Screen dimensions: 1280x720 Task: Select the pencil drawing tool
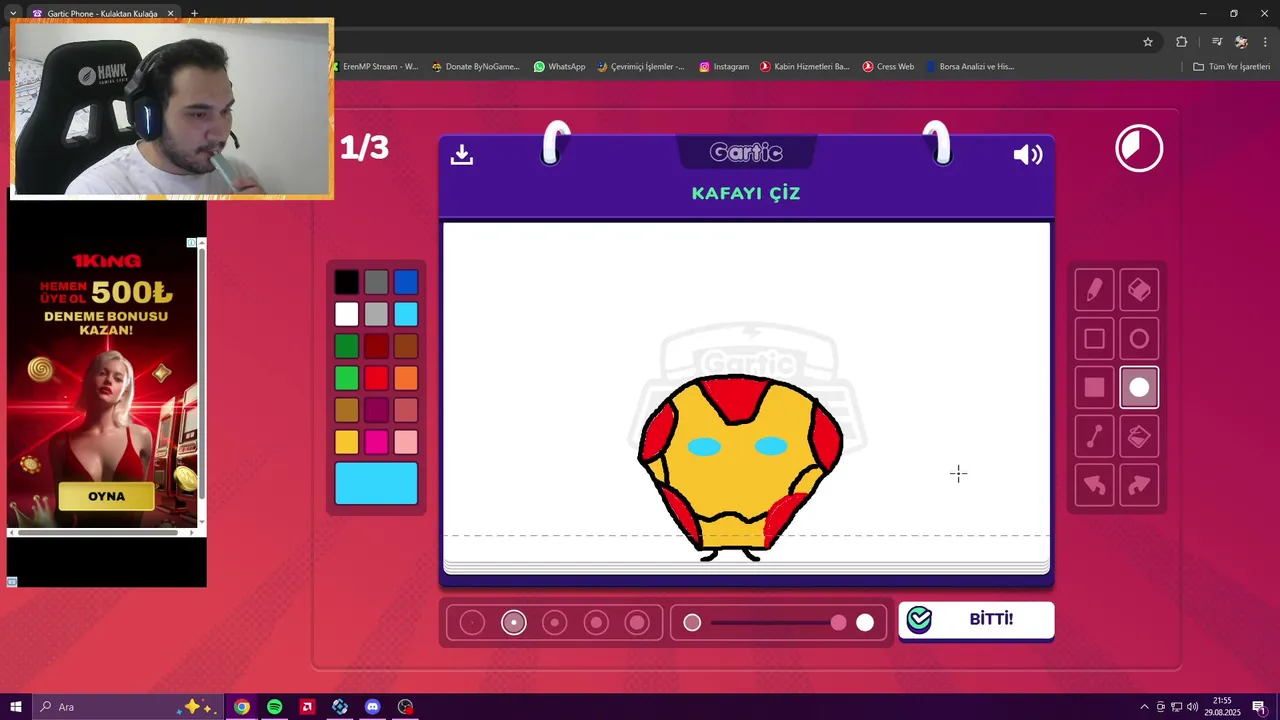pos(1094,290)
